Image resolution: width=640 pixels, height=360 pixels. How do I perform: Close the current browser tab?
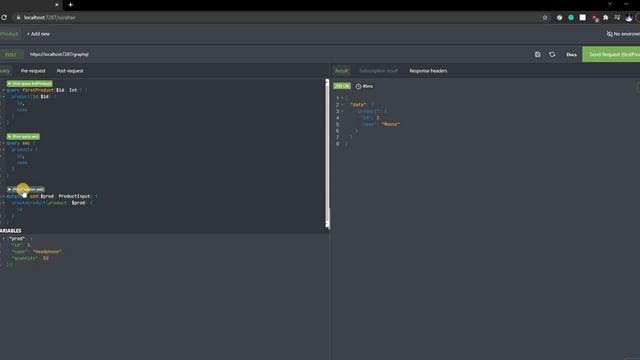(x=57, y=5)
